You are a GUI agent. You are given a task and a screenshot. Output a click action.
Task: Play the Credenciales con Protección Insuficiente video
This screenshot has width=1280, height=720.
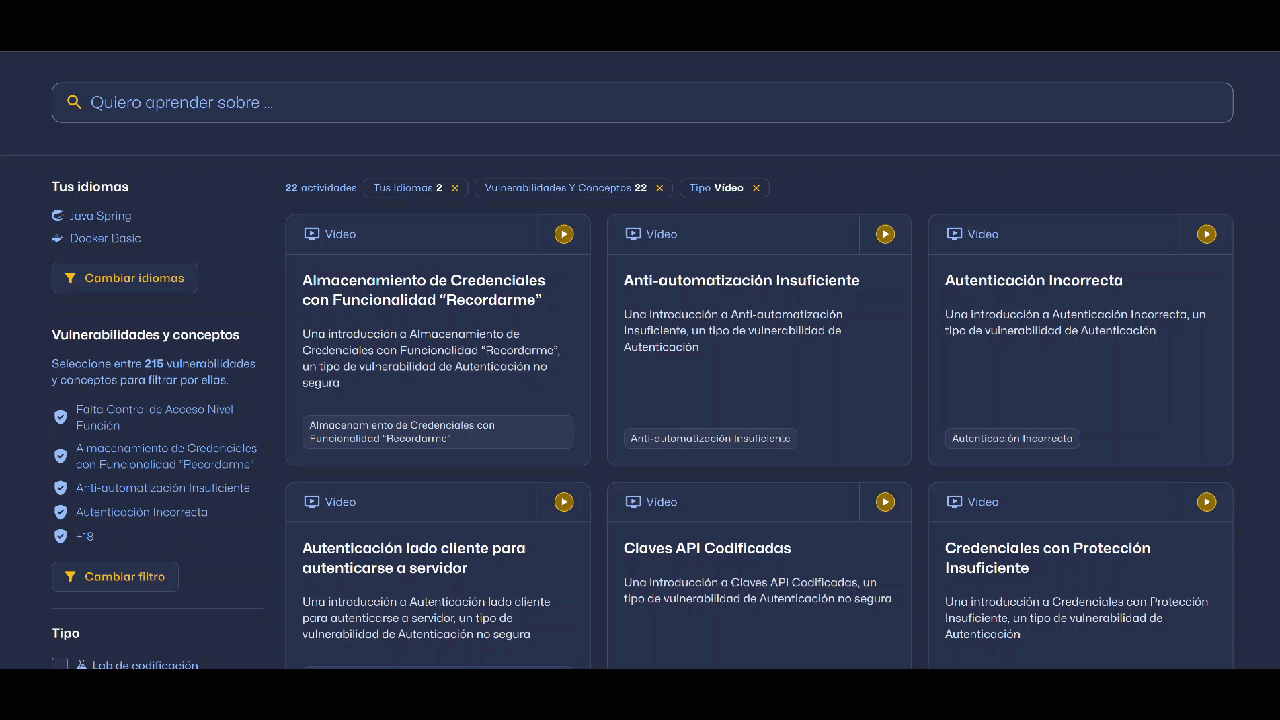click(1206, 501)
